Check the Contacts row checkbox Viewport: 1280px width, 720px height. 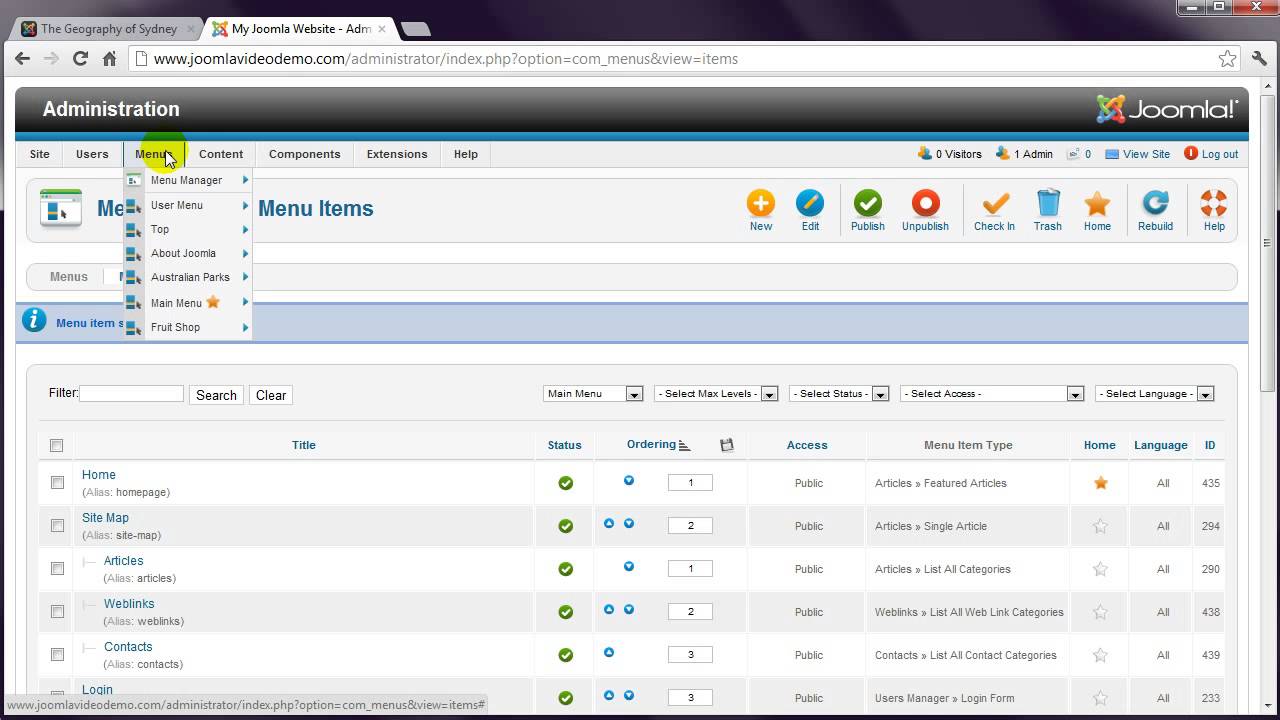[x=57, y=654]
